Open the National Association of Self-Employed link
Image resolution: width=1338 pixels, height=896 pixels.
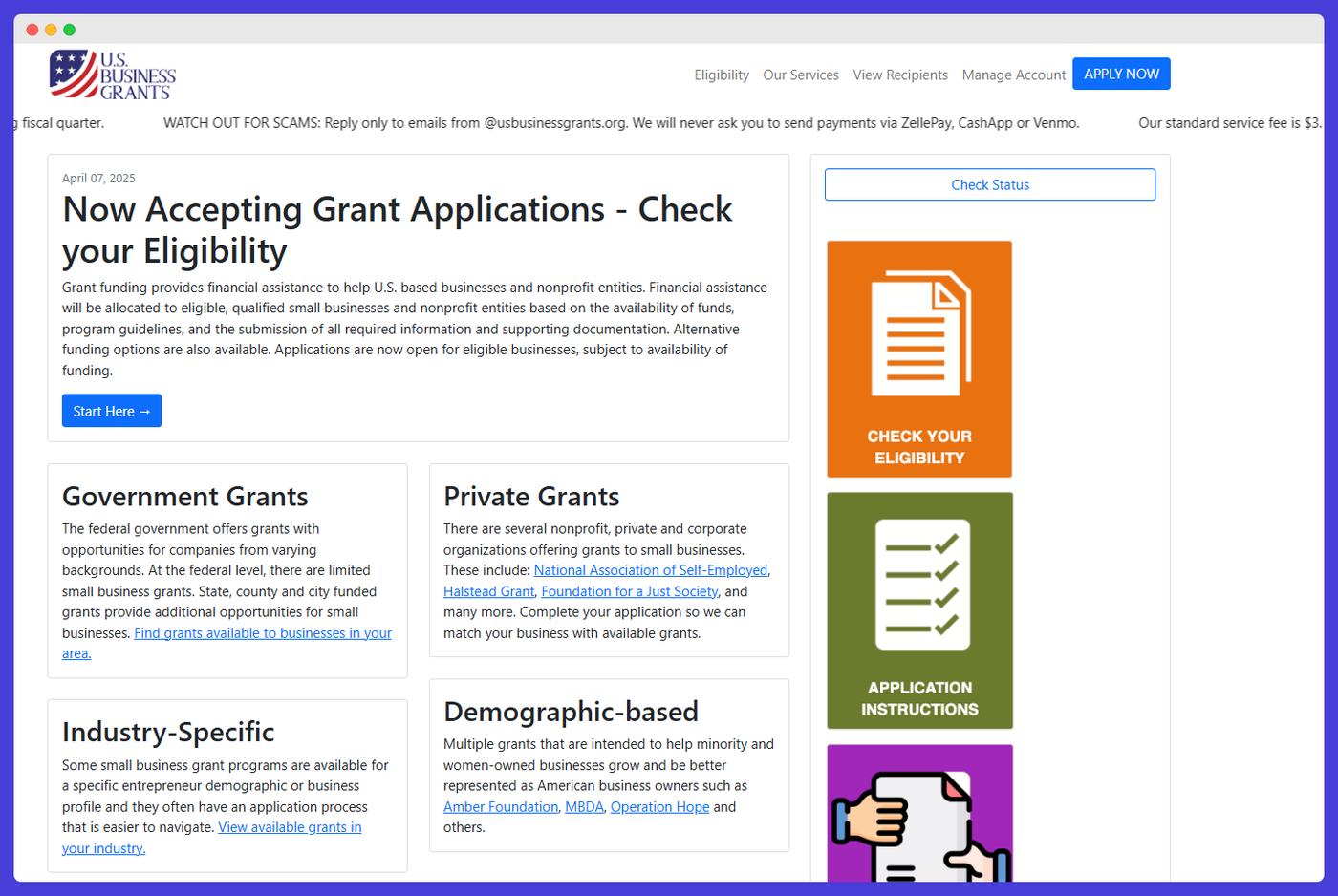tap(652, 569)
